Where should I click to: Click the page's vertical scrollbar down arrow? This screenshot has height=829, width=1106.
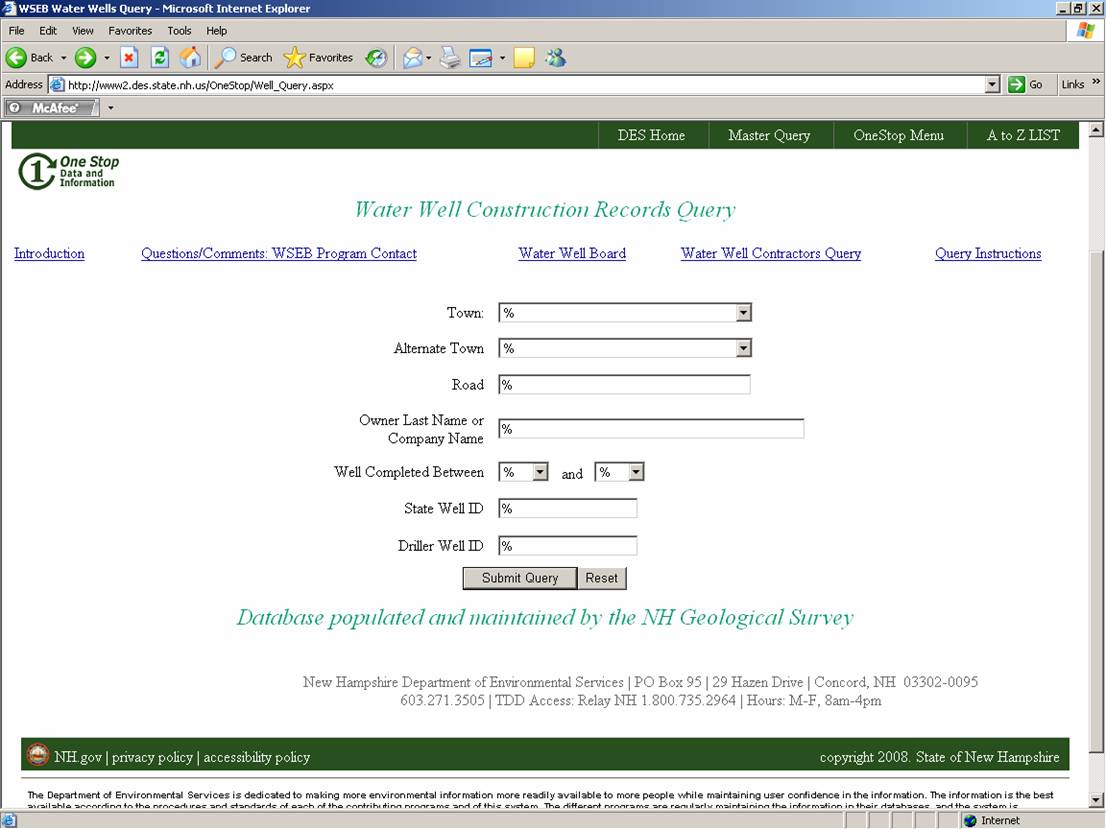[x=1095, y=799]
